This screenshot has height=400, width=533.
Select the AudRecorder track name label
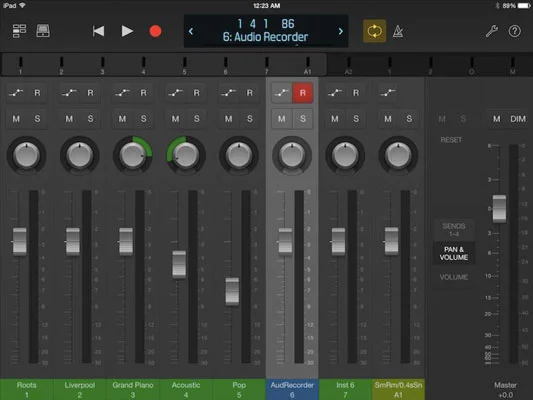coord(292,389)
